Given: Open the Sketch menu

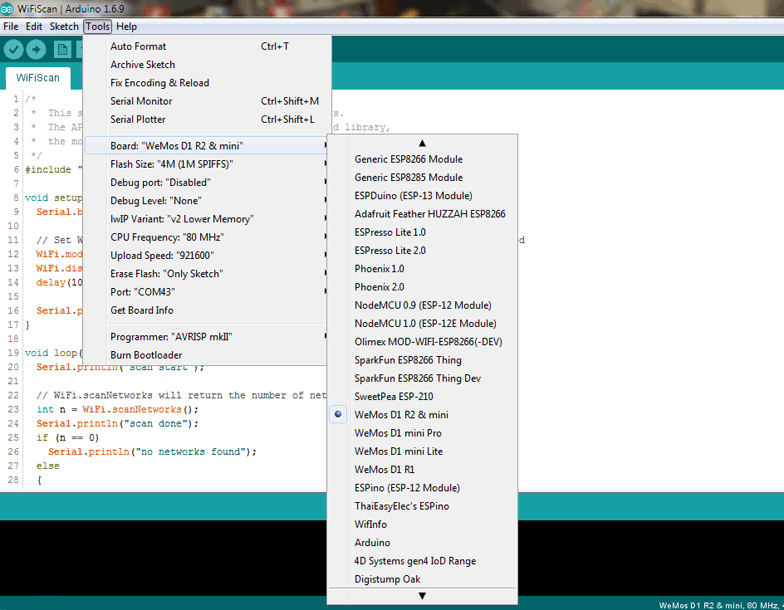Looking at the screenshot, I should coord(64,26).
